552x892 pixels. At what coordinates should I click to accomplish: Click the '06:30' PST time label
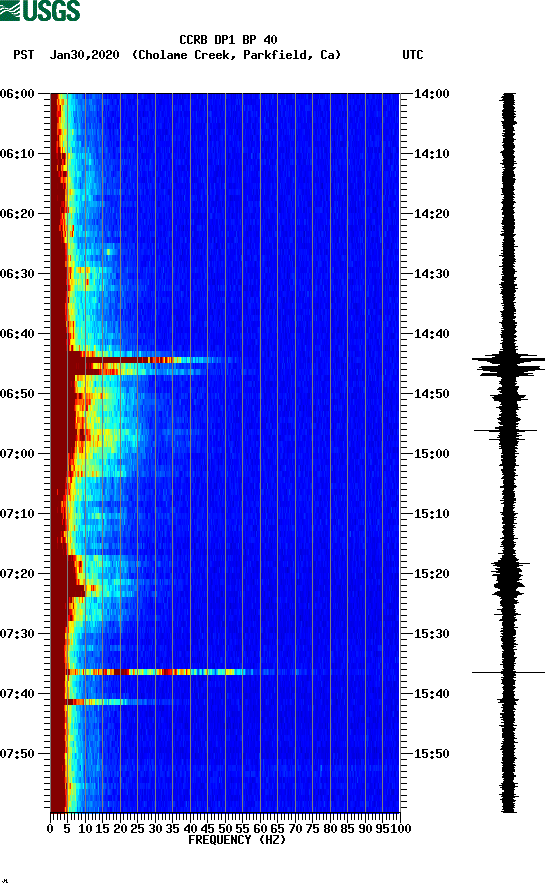coord(18,274)
